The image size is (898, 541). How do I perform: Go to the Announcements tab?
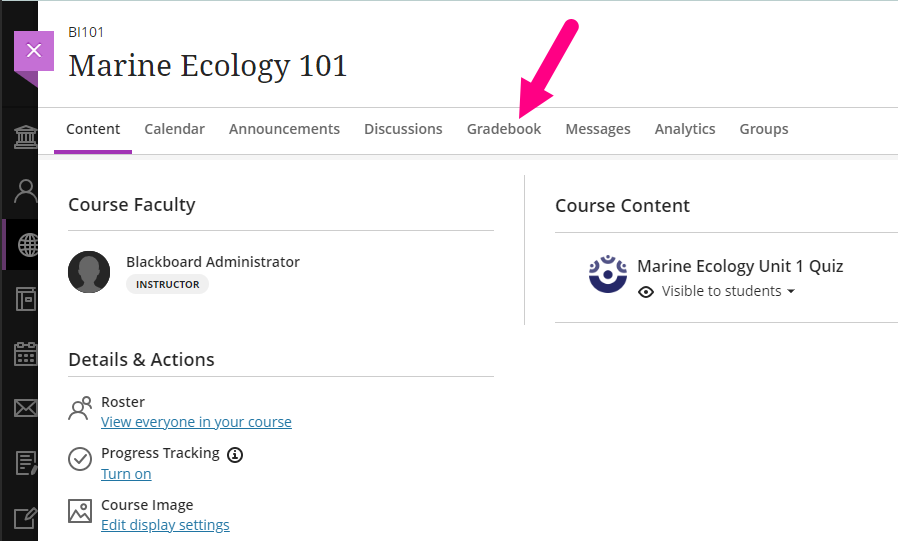(x=284, y=129)
